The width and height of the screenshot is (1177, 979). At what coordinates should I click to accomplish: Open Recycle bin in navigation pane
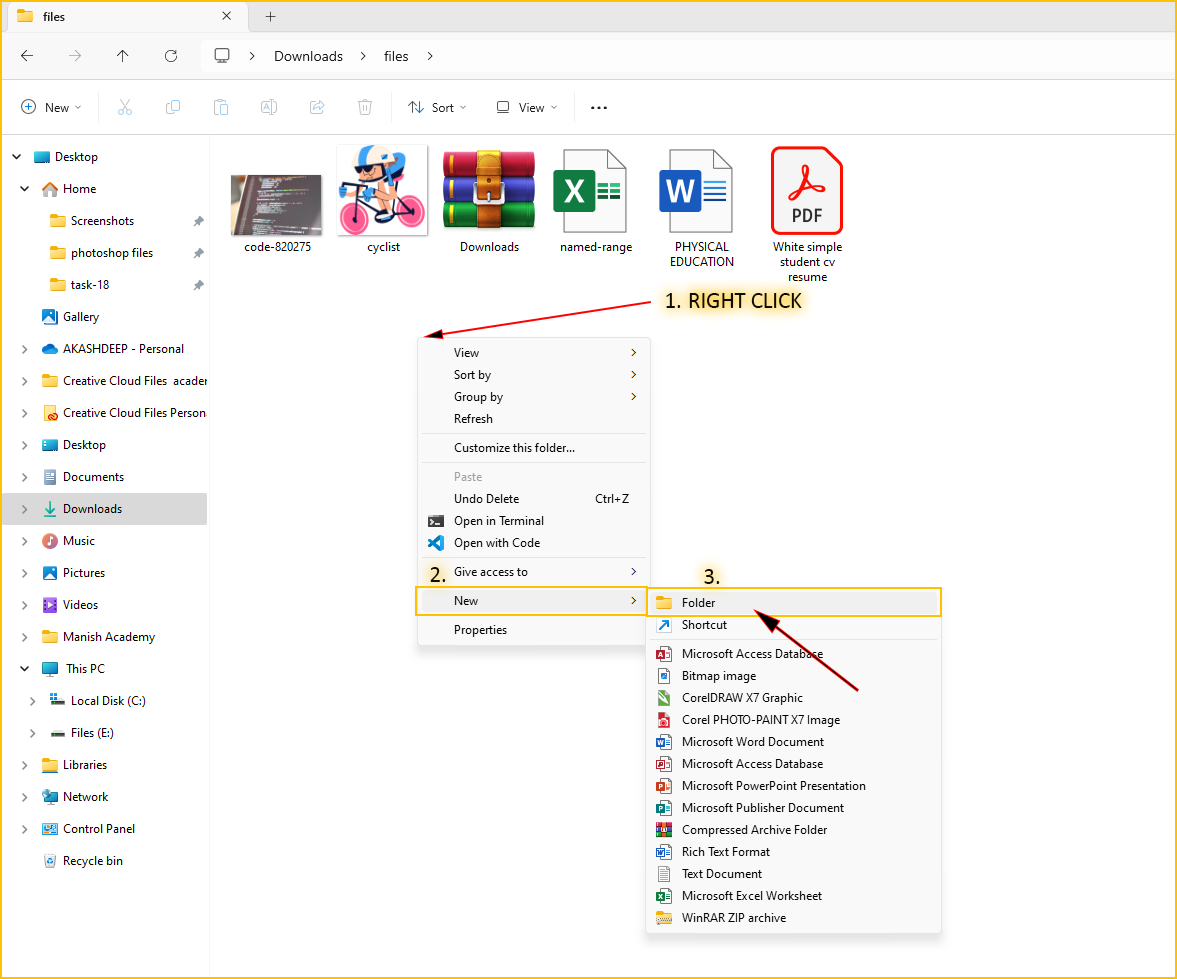[x=92, y=861]
